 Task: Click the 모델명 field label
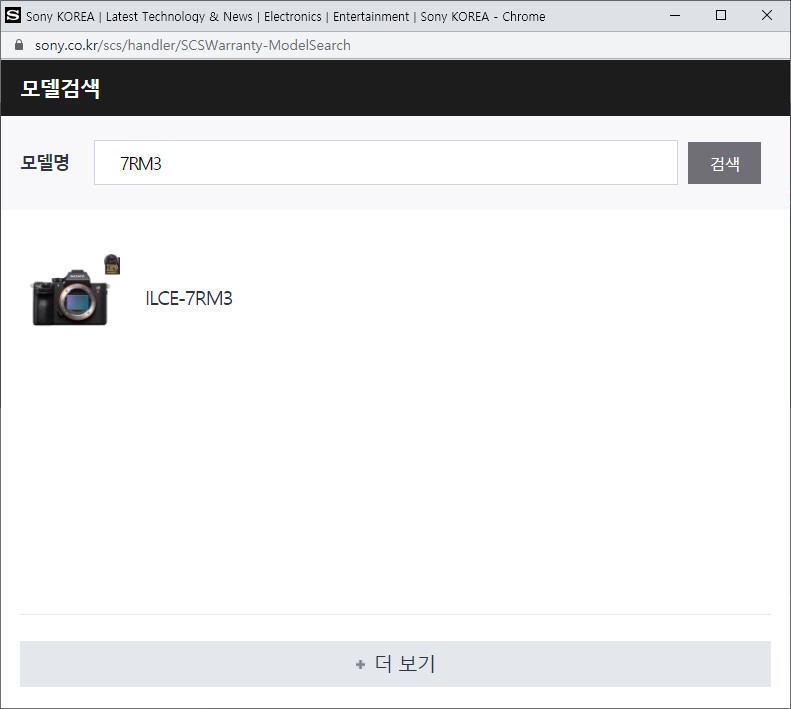45,162
